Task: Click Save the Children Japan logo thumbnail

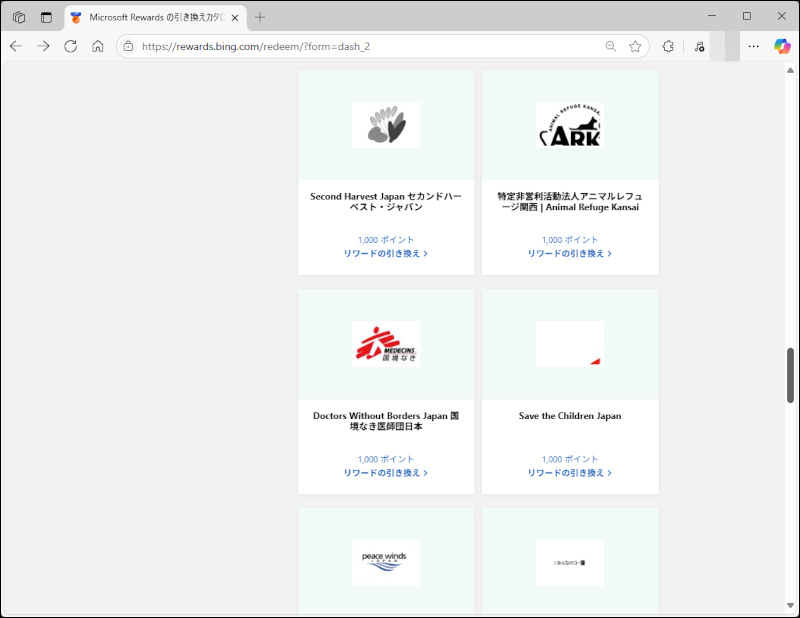Action: click(x=570, y=343)
